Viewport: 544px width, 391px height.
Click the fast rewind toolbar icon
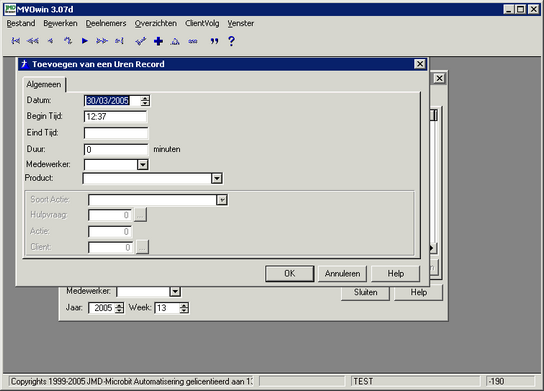coord(33,41)
